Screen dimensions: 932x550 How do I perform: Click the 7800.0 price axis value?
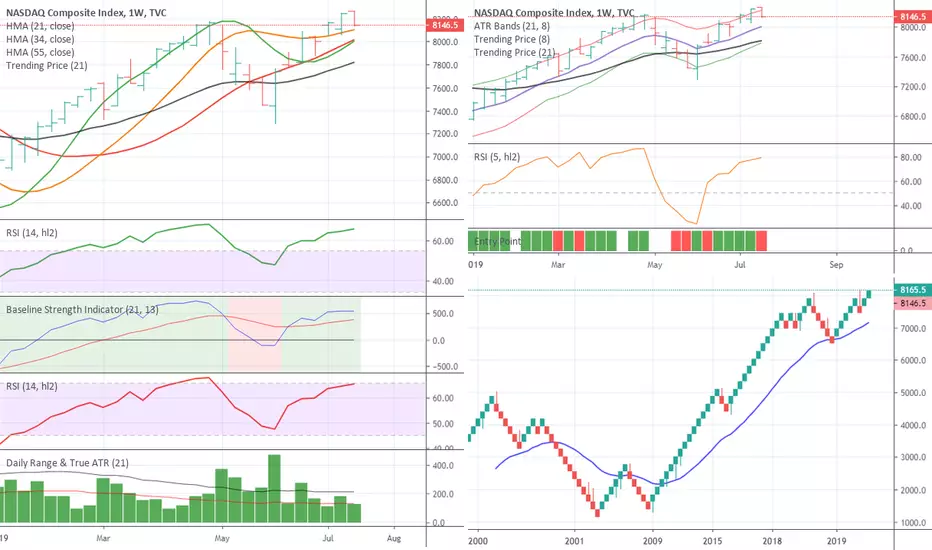click(445, 65)
